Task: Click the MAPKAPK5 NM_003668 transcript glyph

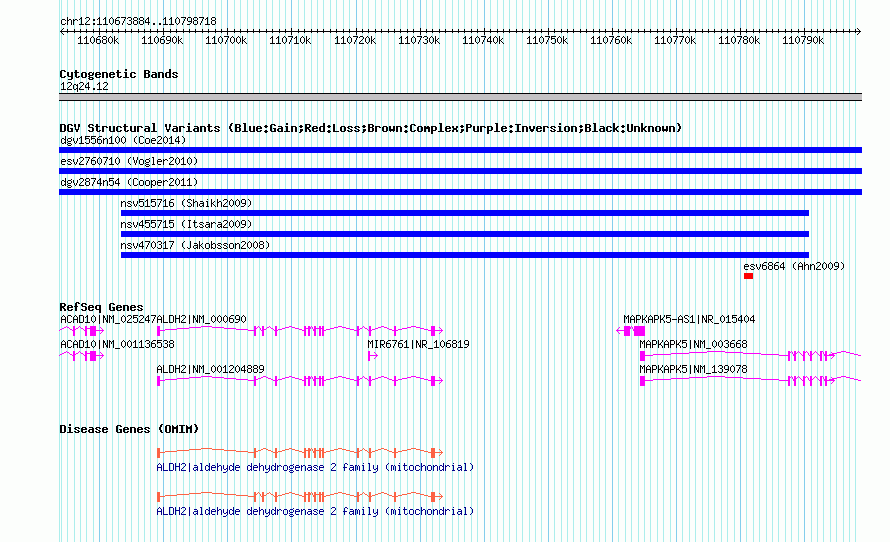Action: pos(750,356)
